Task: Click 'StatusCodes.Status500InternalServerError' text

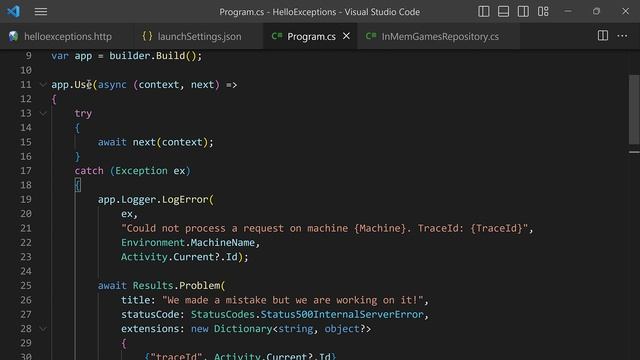Action: click(307, 314)
